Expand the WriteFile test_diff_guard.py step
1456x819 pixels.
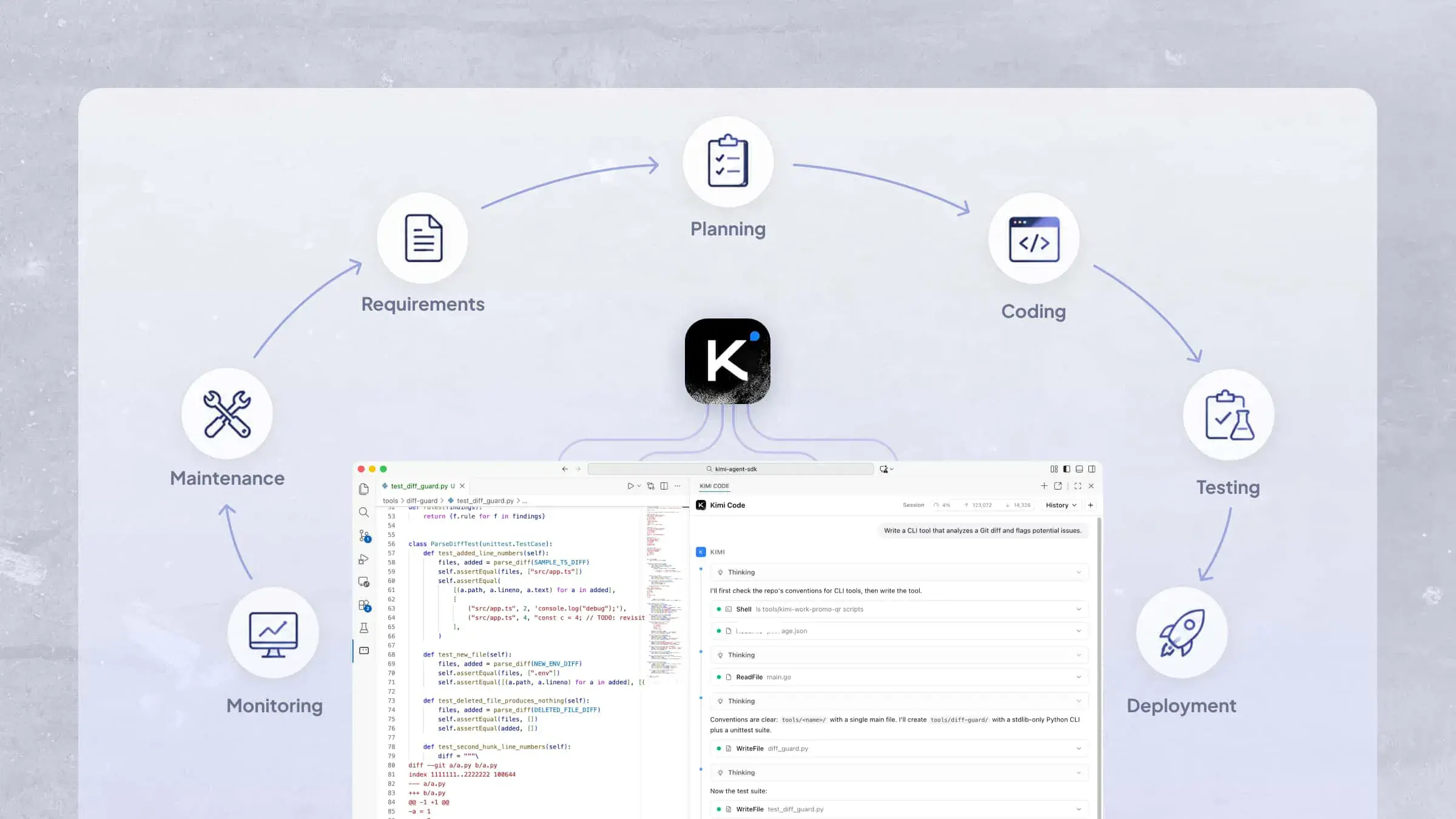coord(899,809)
